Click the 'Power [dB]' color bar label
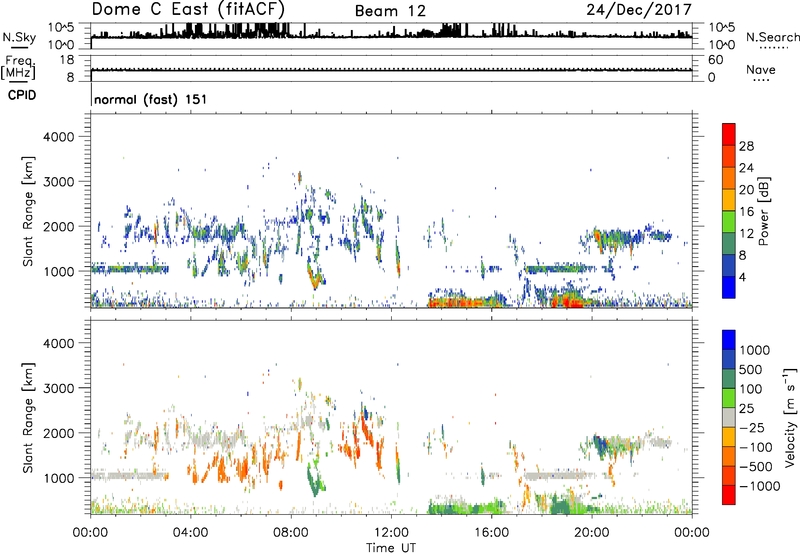This screenshot has width=800, height=554. tap(764, 211)
